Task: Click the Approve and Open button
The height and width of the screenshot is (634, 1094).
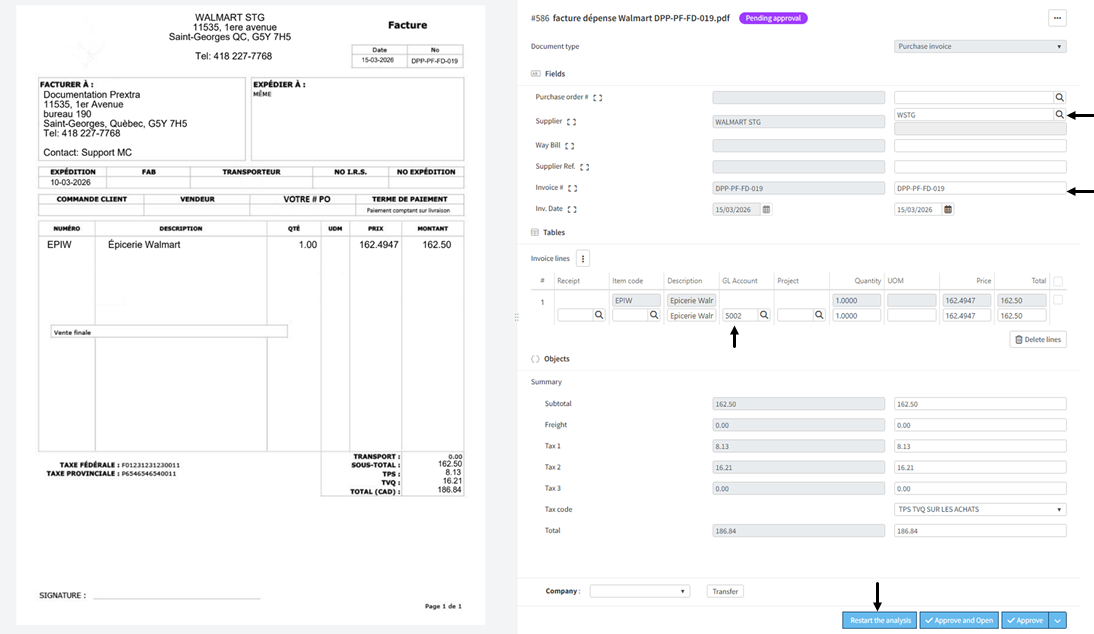Action: pos(958,620)
